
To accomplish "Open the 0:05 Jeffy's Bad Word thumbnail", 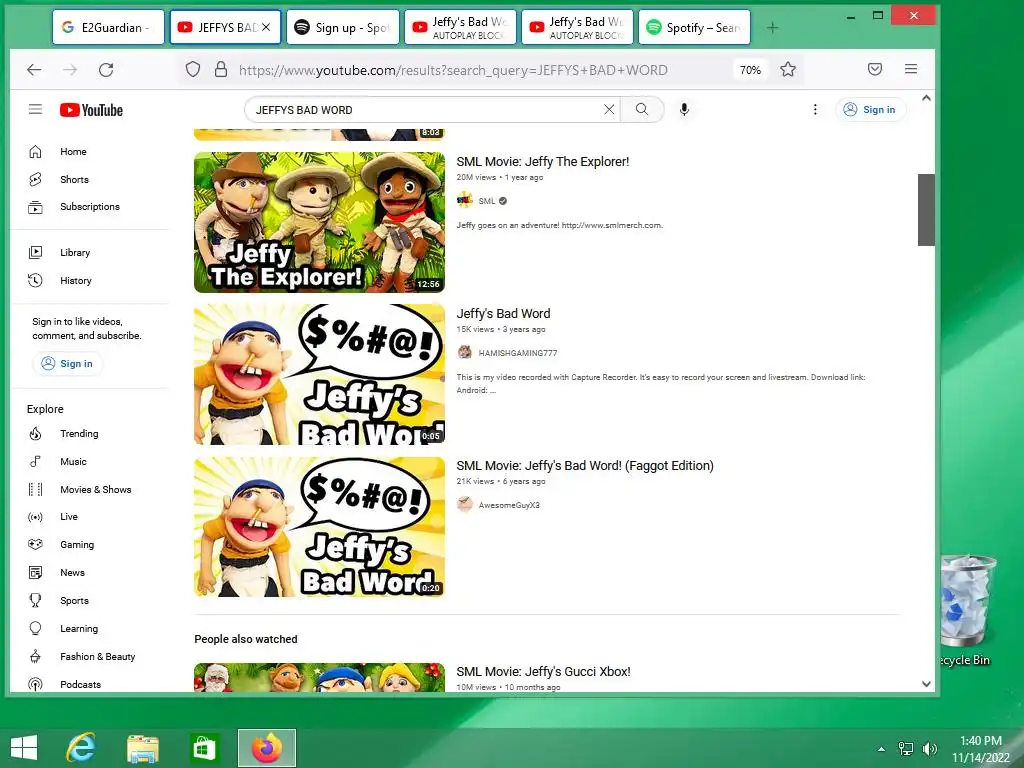I will click(319, 374).
